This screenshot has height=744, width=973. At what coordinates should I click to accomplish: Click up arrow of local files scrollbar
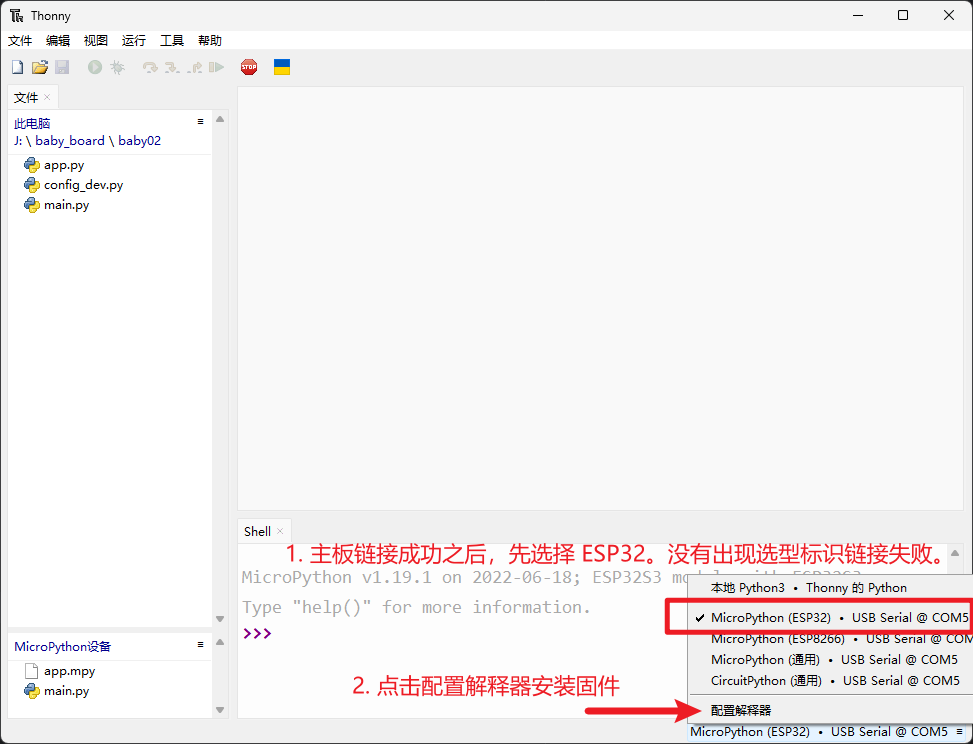(x=220, y=119)
